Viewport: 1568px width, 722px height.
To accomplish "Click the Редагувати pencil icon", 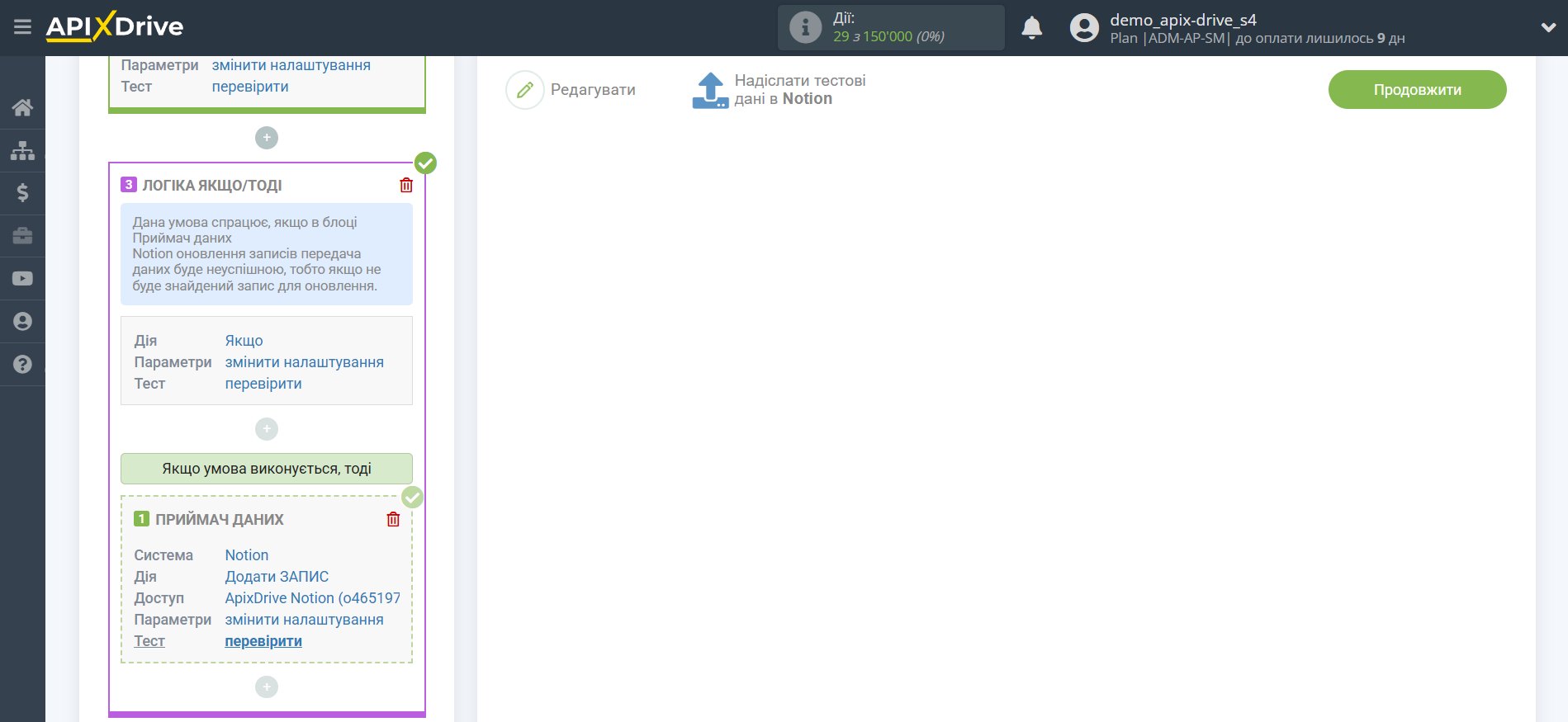I will (525, 90).
